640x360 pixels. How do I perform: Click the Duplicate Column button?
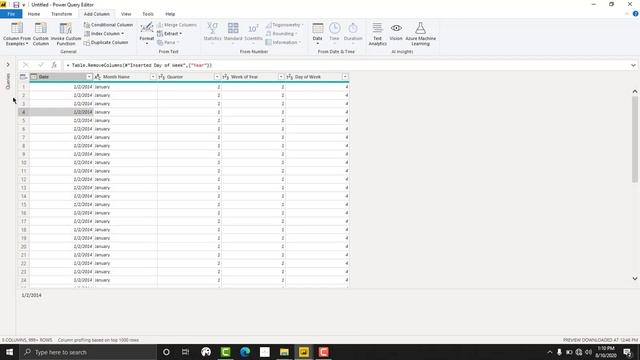coord(106,42)
